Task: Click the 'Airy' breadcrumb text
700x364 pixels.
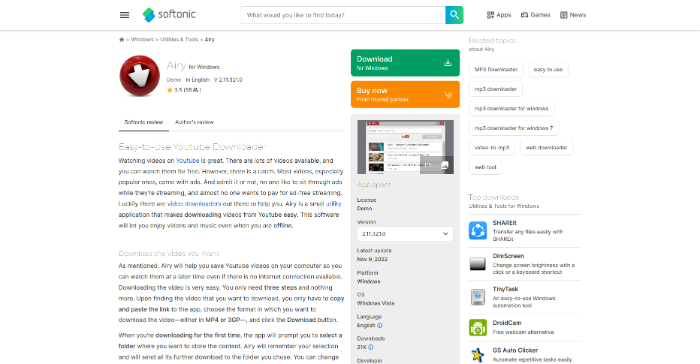Action: tap(210, 40)
